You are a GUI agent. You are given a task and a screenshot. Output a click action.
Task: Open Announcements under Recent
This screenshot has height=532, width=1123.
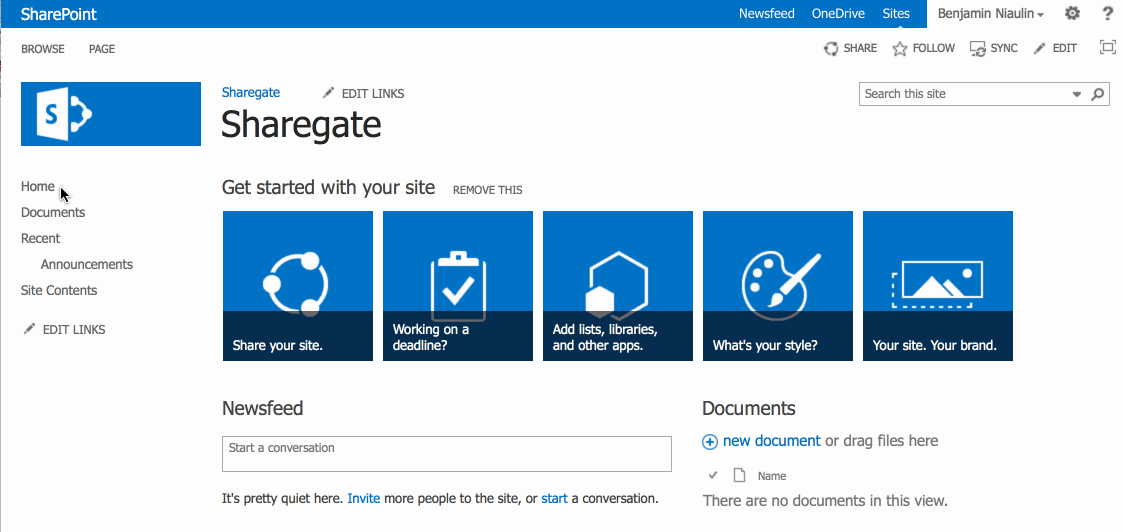coord(87,264)
